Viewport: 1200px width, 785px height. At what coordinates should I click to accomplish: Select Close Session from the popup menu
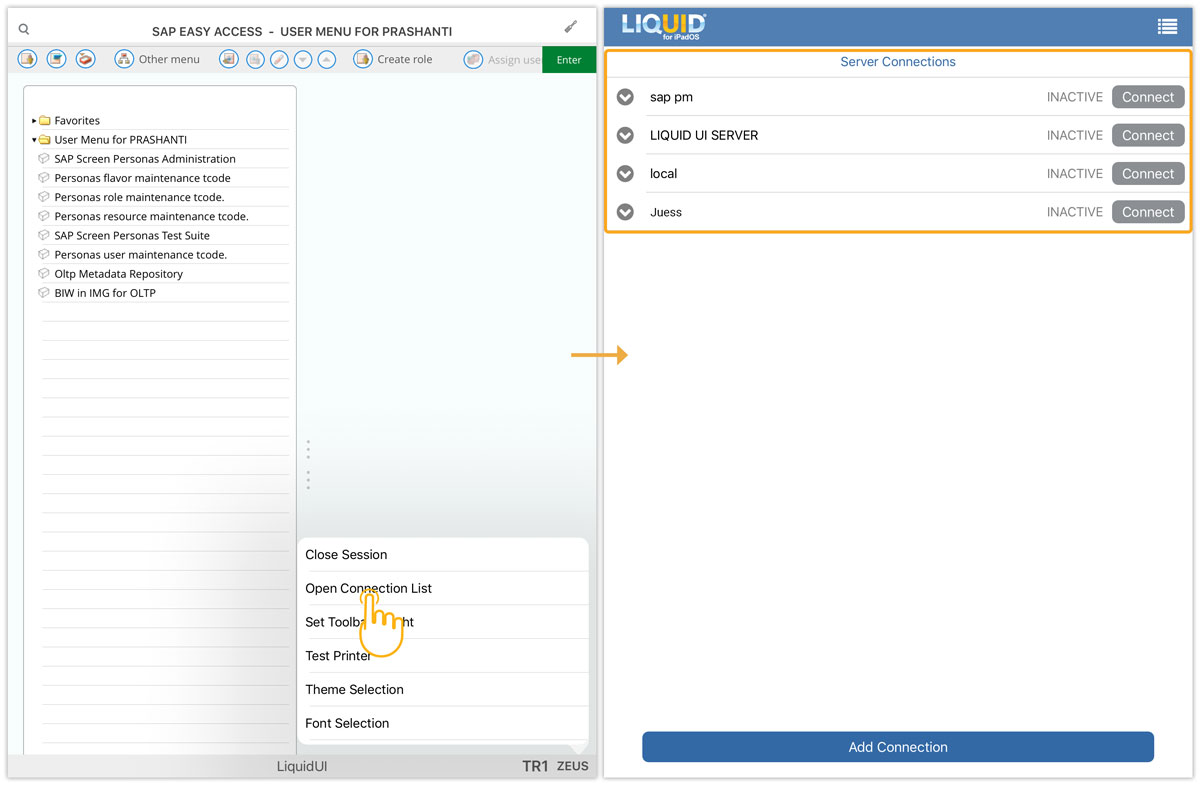pyautogui.click(x=443, y=554)
